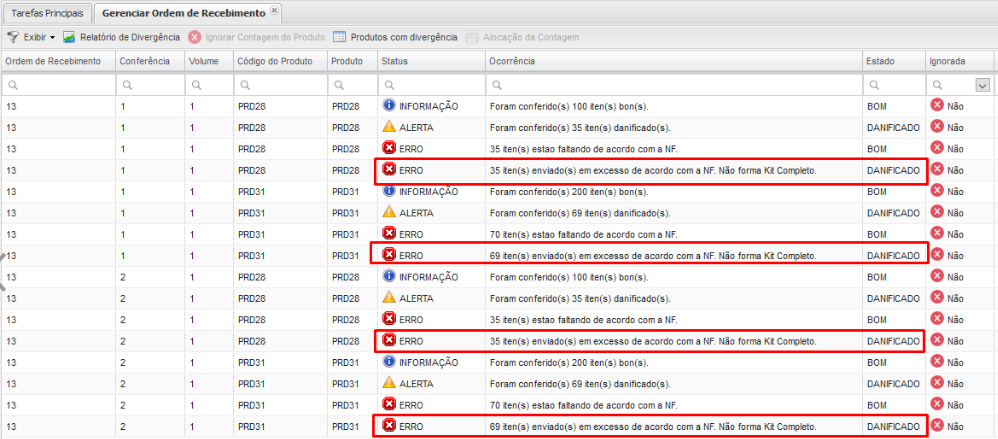Sort by Conferência column header
The height and width of the screenshot is (439, 998).
[151, 61]
